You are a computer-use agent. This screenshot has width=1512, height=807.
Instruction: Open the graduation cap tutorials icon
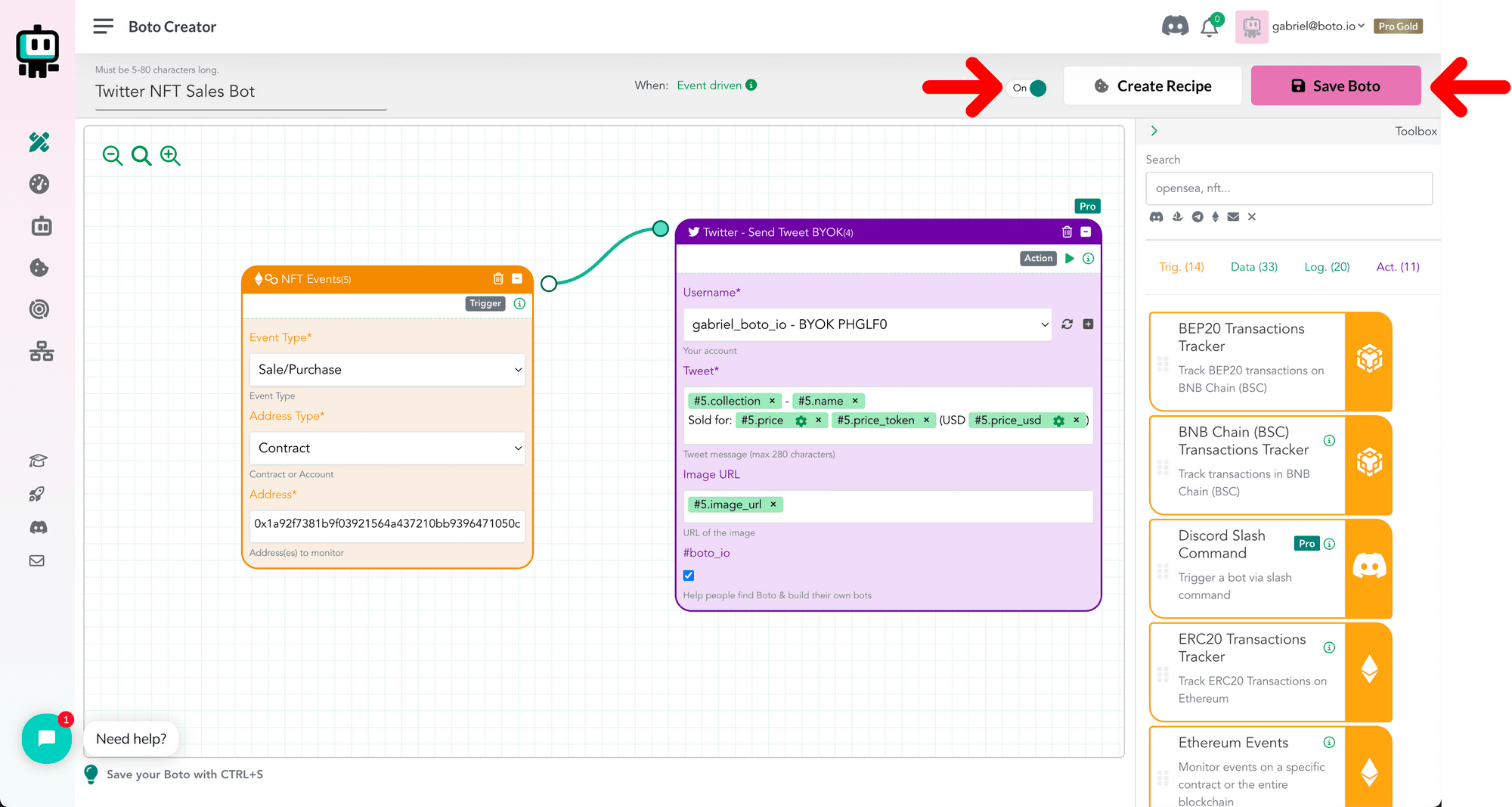point(38,461)
